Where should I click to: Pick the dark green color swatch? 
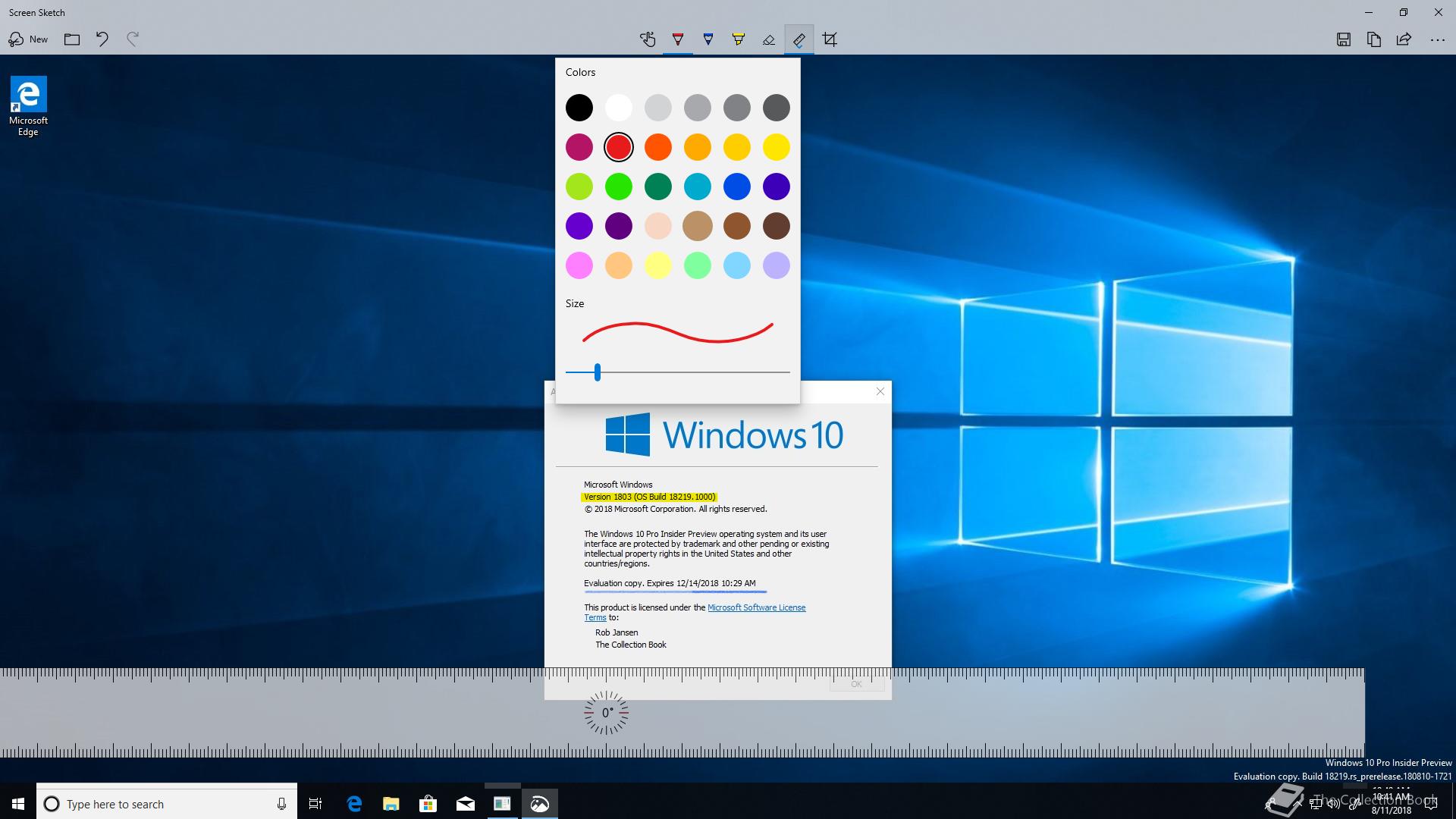658,187
